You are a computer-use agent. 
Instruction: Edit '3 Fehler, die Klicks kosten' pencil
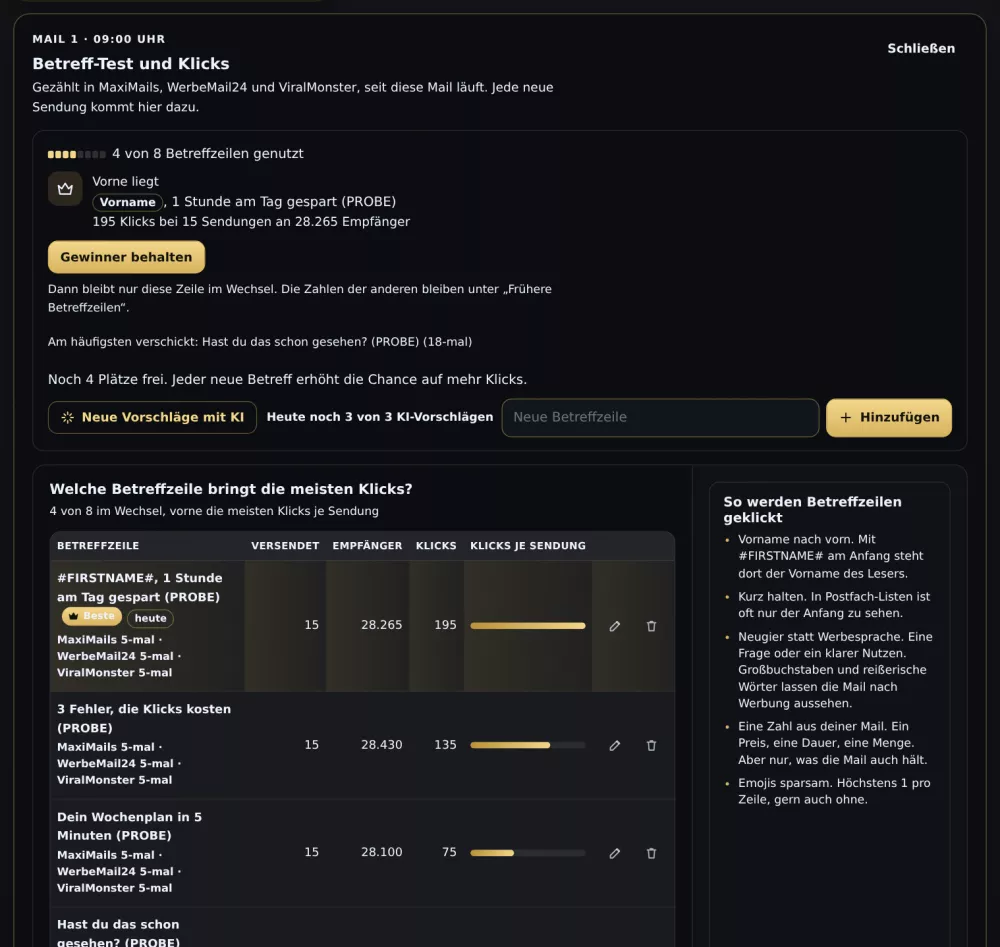click(614, 745)
